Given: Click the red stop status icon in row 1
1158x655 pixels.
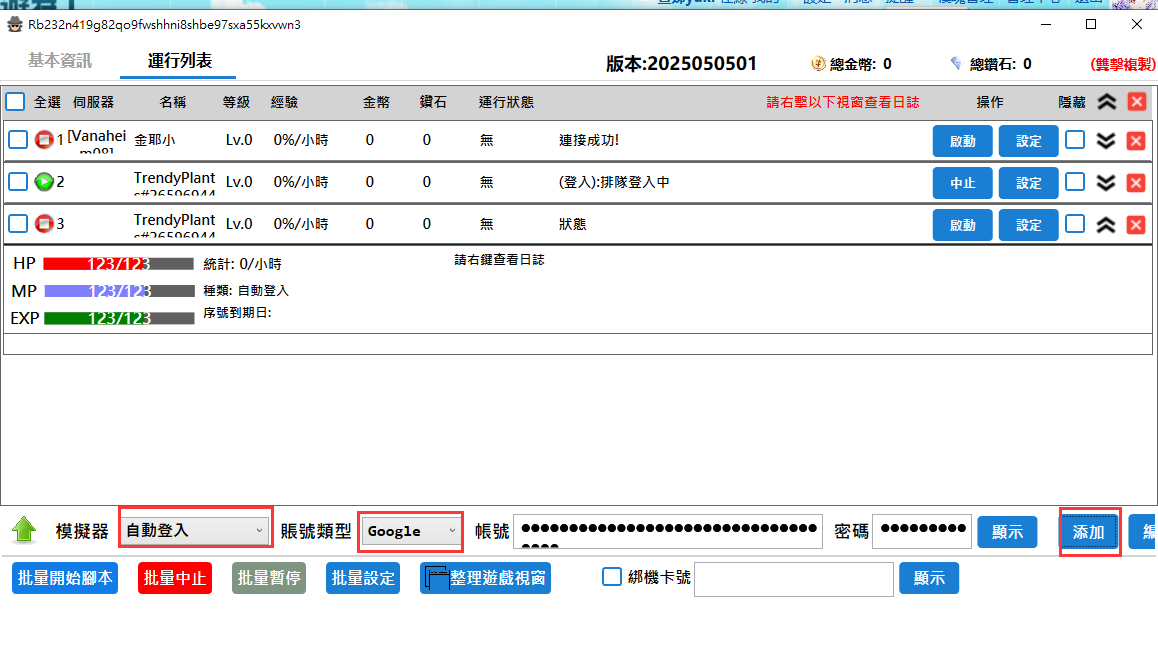Looking at the screenshot, I should [x=44, y=140].
